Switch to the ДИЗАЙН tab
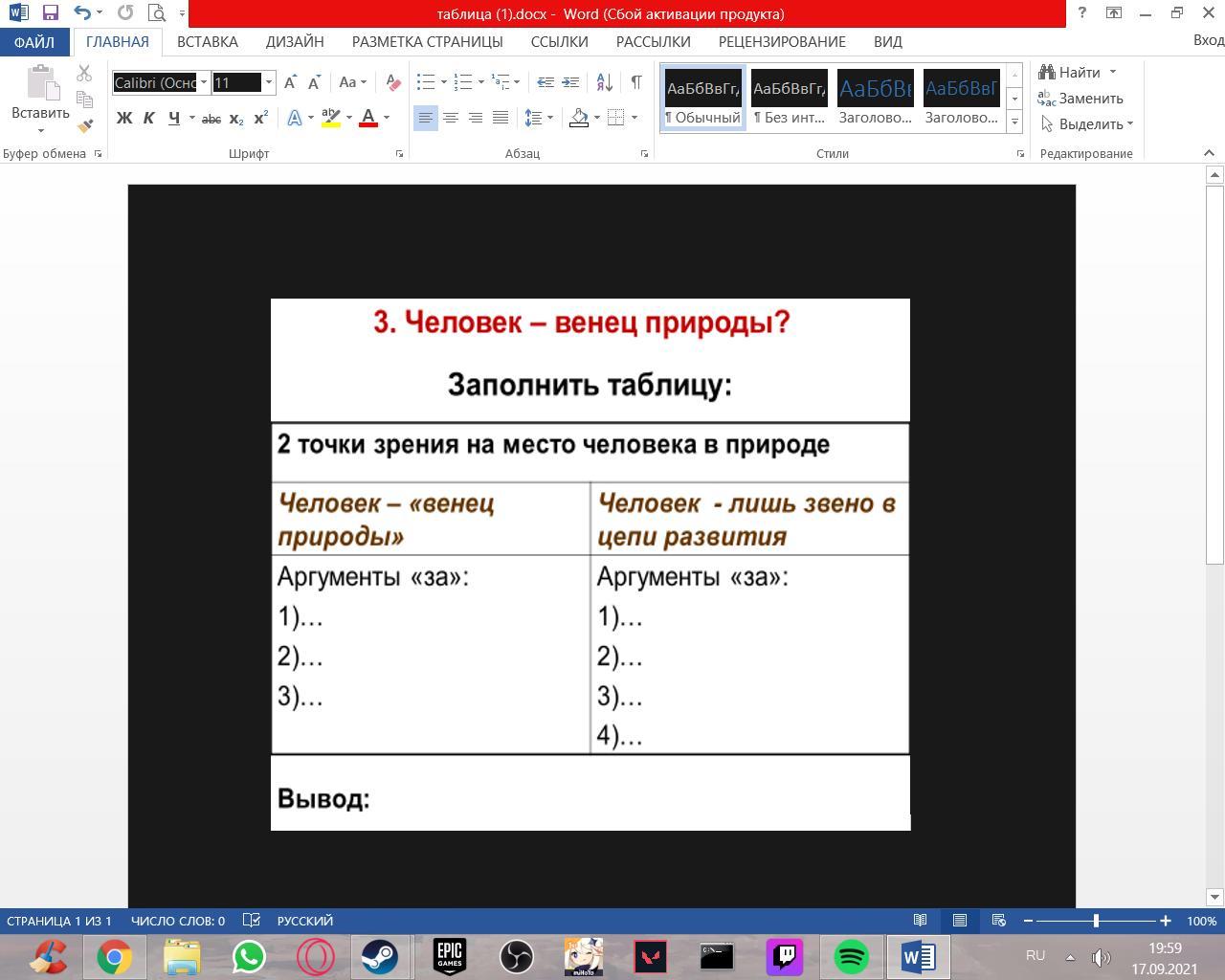The height and width of the screenshot is (980, 1225). click(295, 41)
